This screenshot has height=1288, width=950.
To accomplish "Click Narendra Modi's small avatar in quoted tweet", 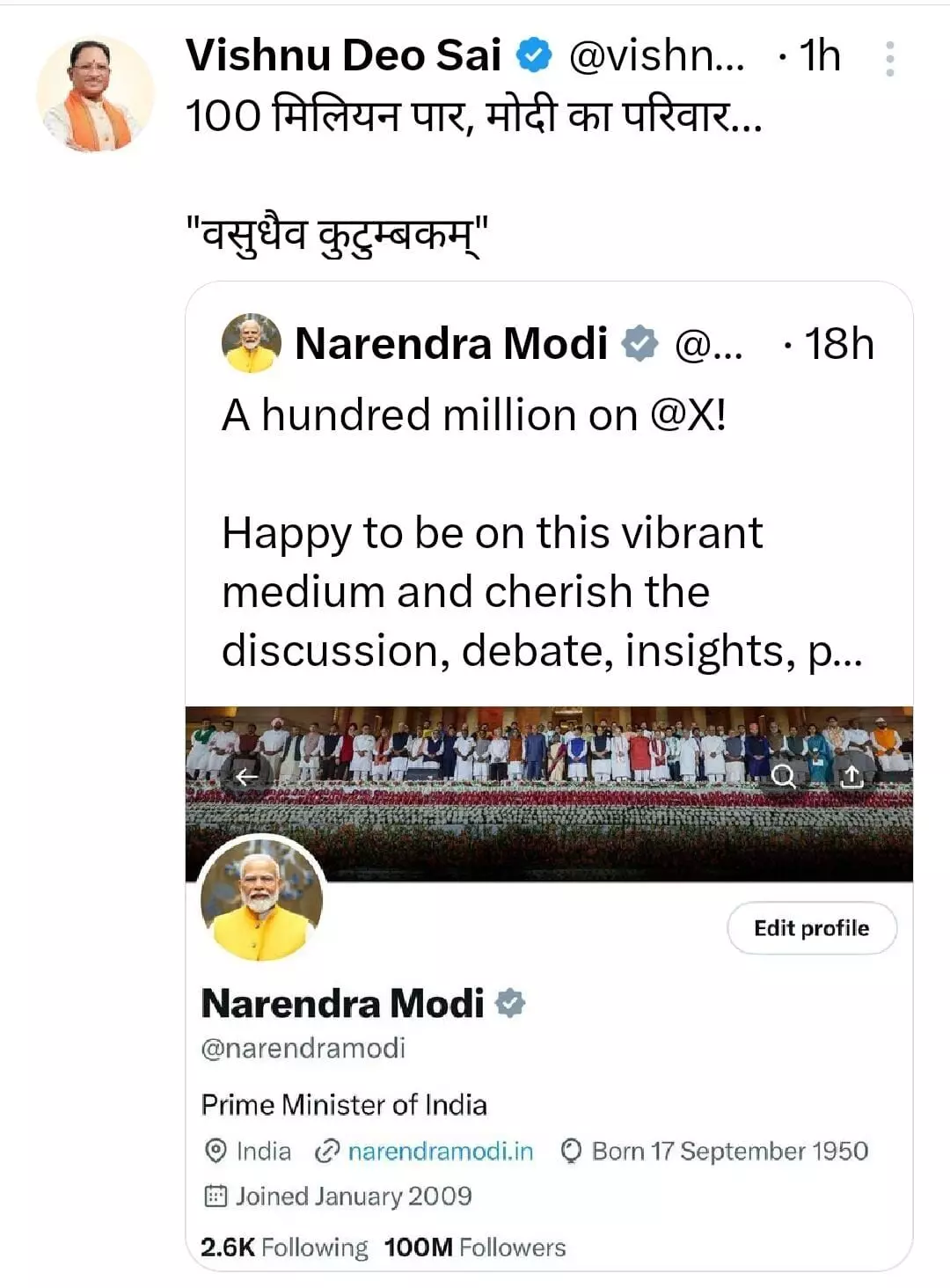I will [x=252, y=343].
